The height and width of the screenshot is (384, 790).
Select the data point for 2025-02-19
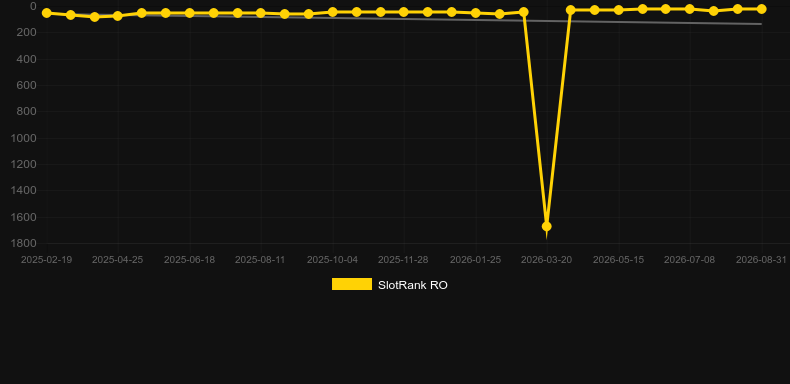[x=47, y=13]
